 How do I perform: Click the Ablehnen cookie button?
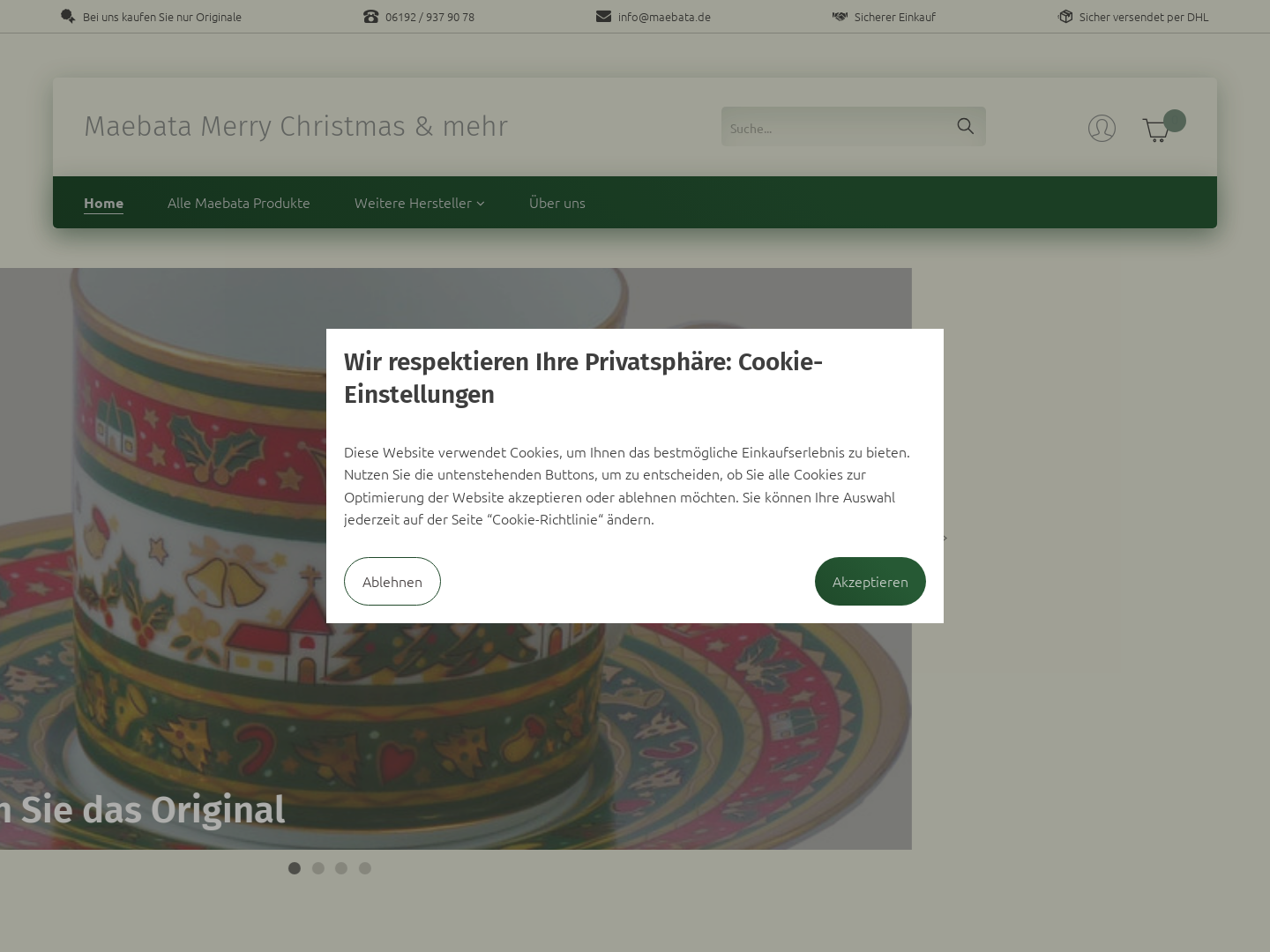[392, 581]
